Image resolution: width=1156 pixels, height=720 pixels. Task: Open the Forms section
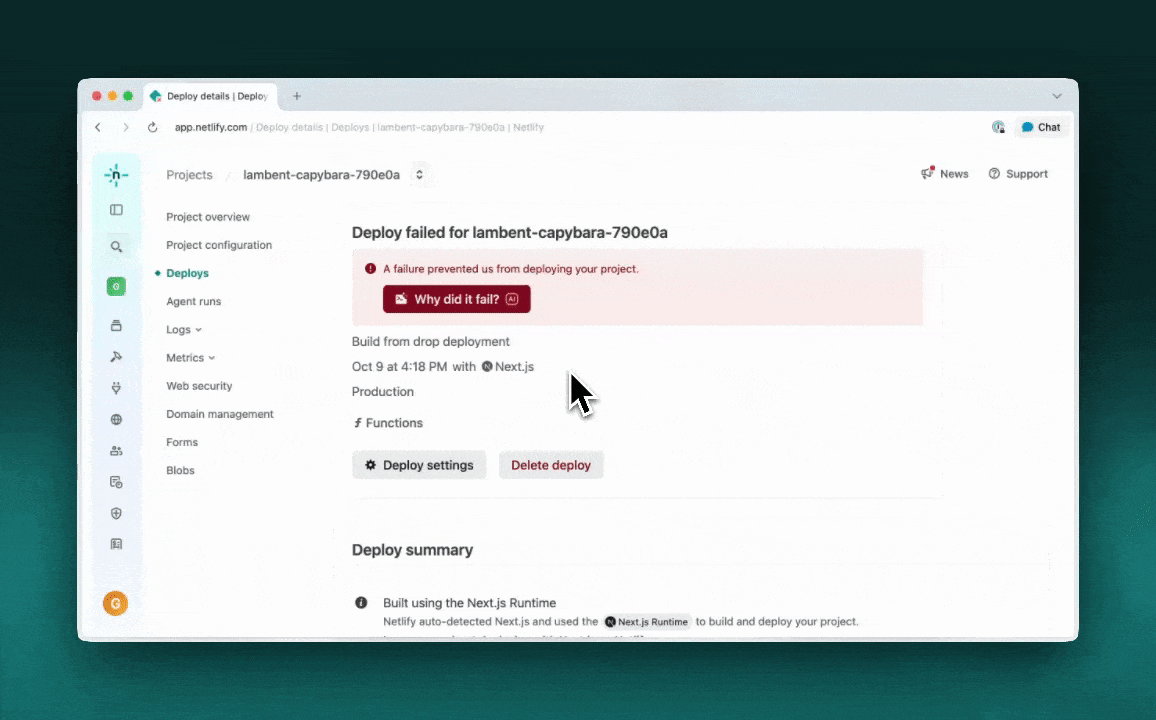coord(182,442)
